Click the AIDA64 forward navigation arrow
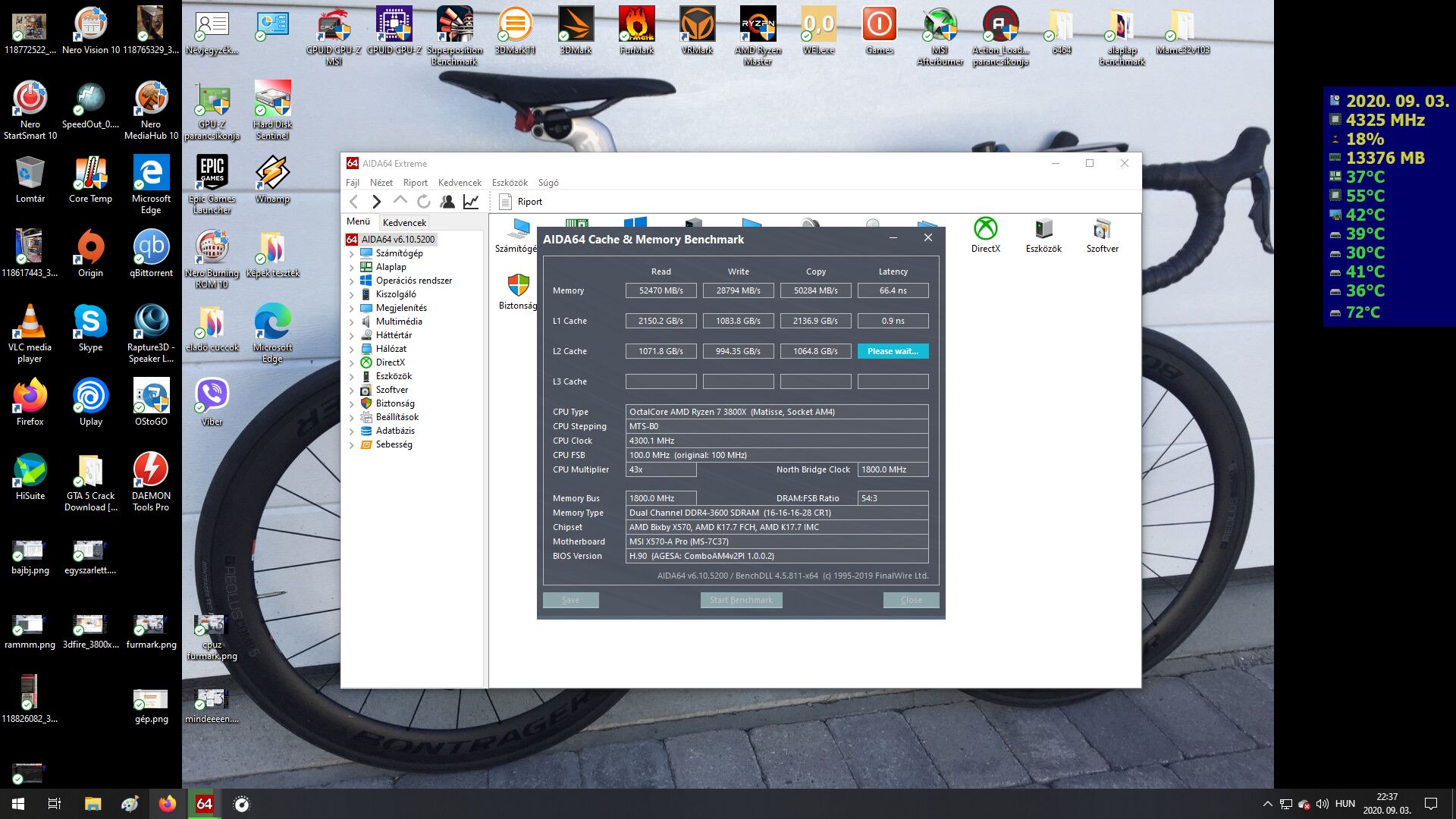Image resolution: width=1456 pixels, height=819 pixels. pos(376,202)
